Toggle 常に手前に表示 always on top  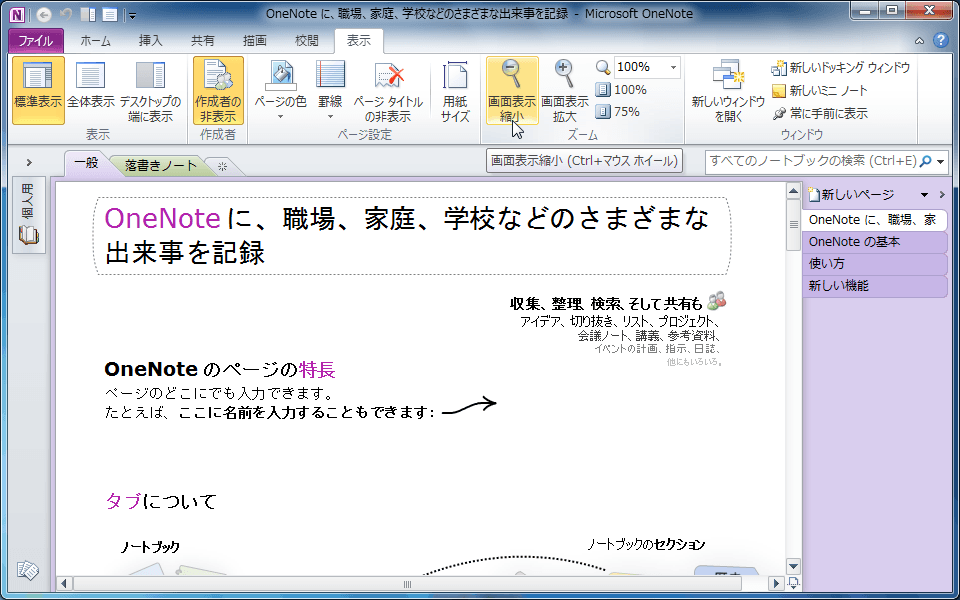pyautogui.click(x=820, y=113)
